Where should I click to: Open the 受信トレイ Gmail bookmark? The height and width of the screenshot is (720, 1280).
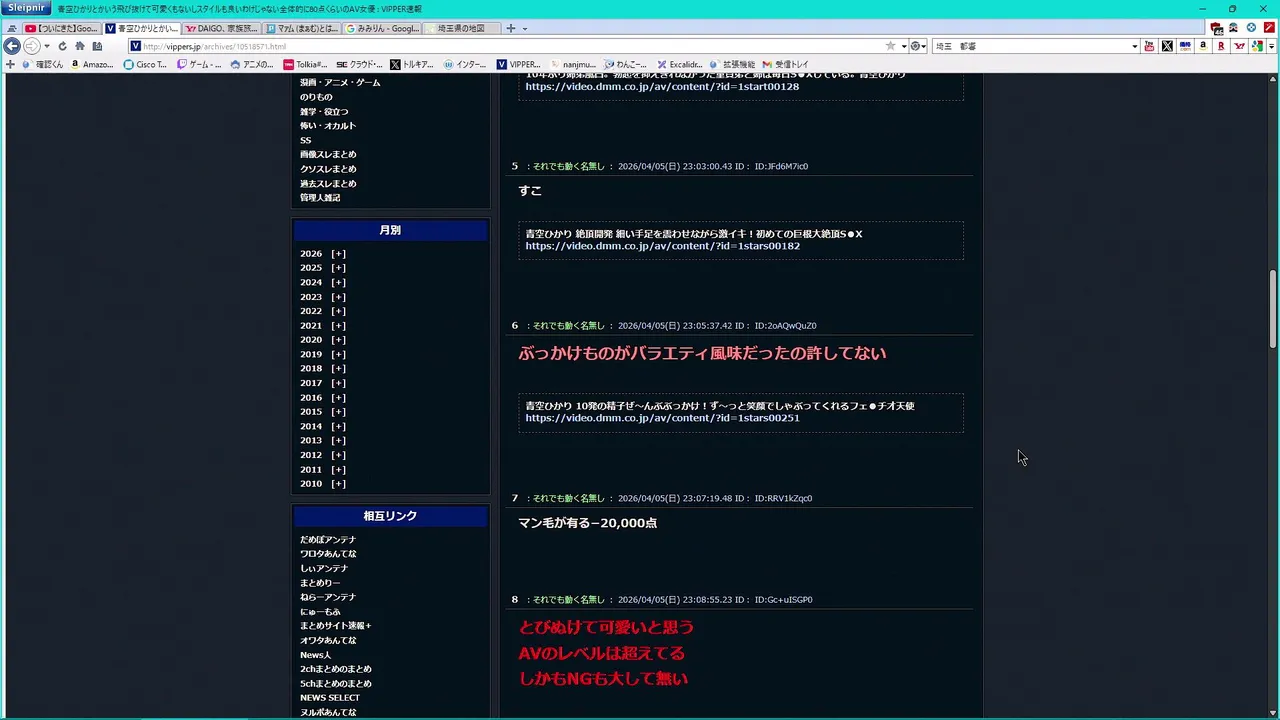(x=785, y=65)
